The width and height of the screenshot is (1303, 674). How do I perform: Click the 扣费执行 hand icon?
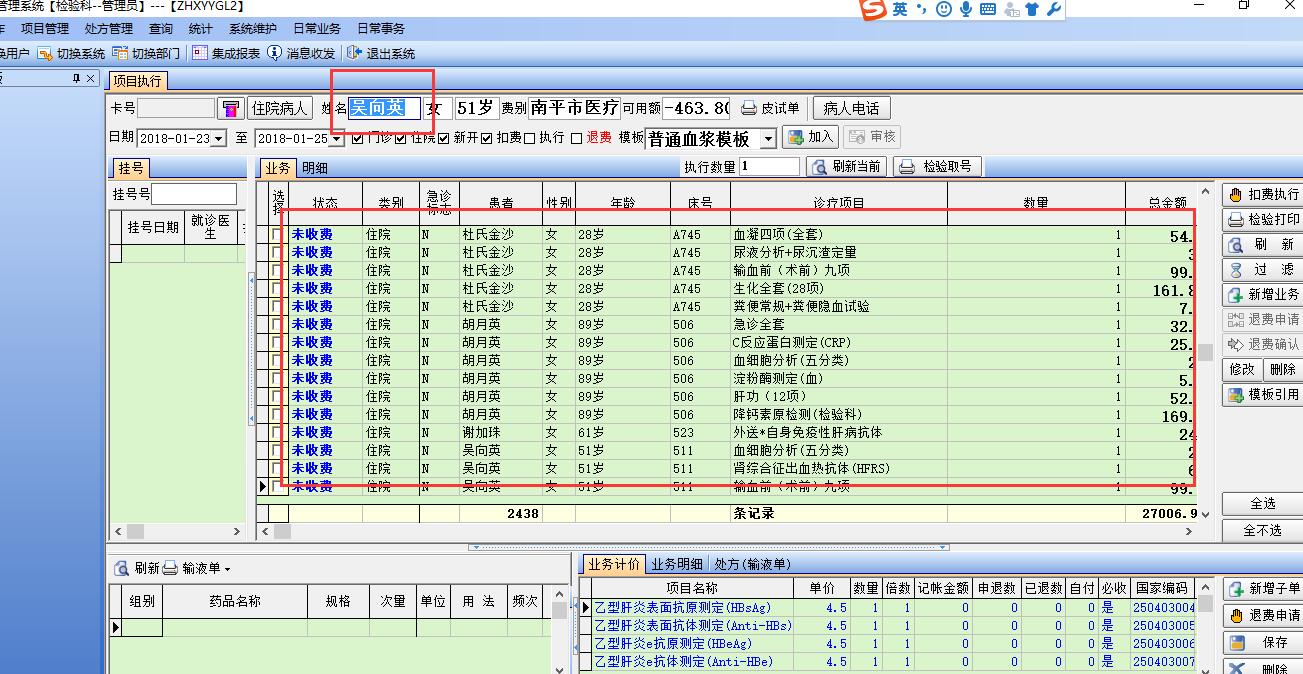pyautogui.click(x=1235, y=194)
